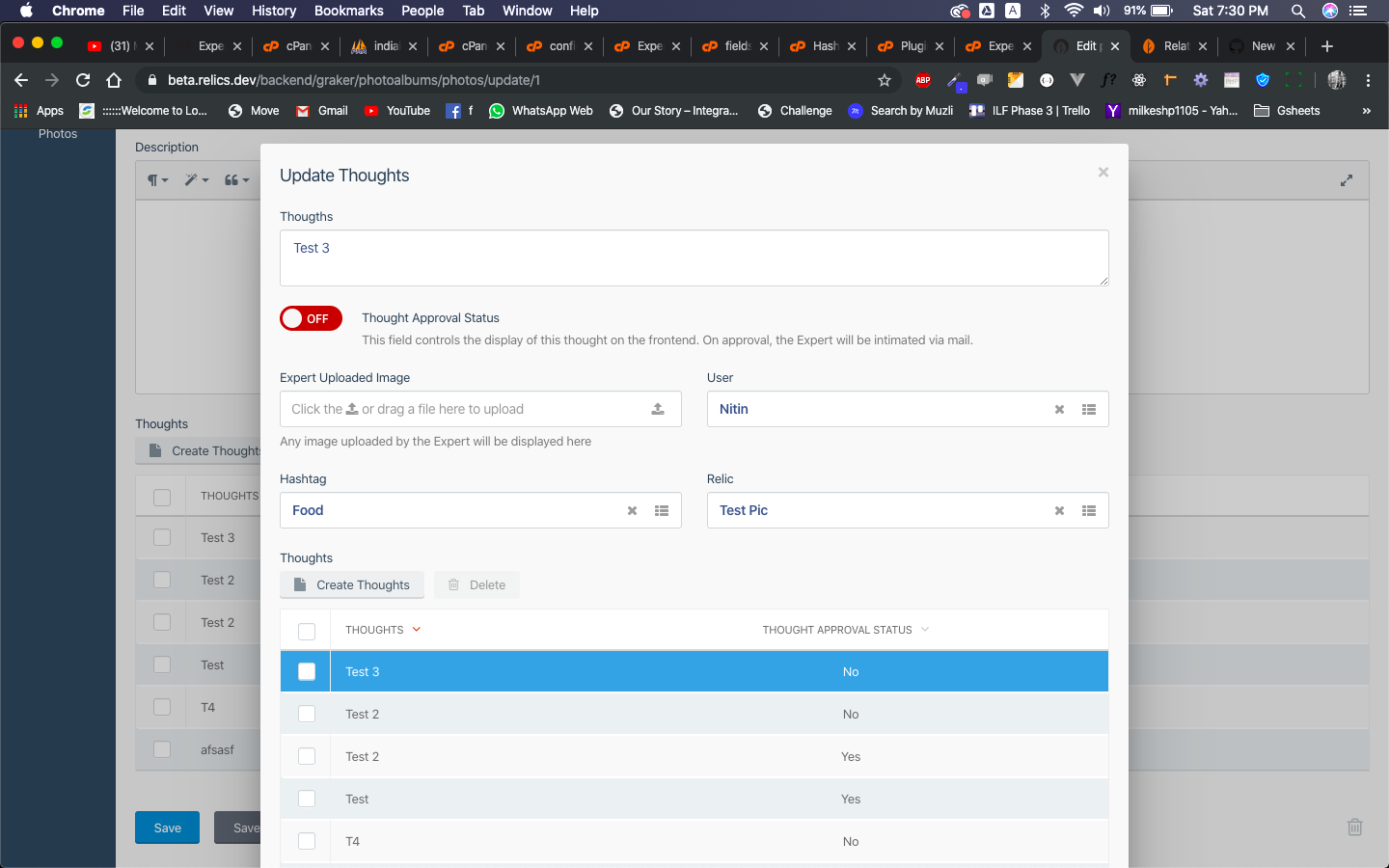This screenshot has height=868, width=1389.
Task: Click the upload icon in Expert Uploaded Image field
Action: (x=658, y=408)
